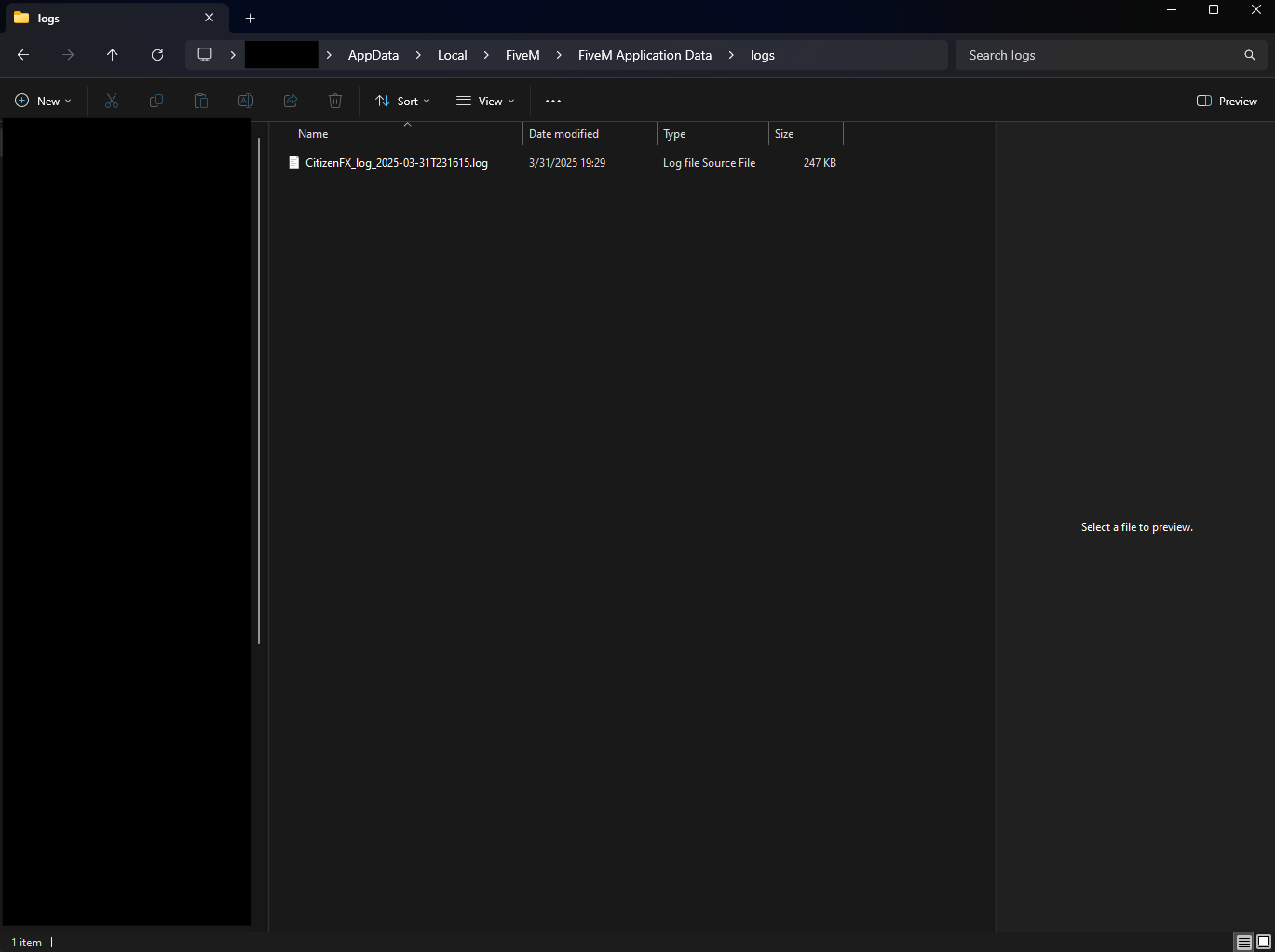Viewport: 1275px width, 952px height.
Task: Open the View dropdown
Action: (x=484, y=101)
